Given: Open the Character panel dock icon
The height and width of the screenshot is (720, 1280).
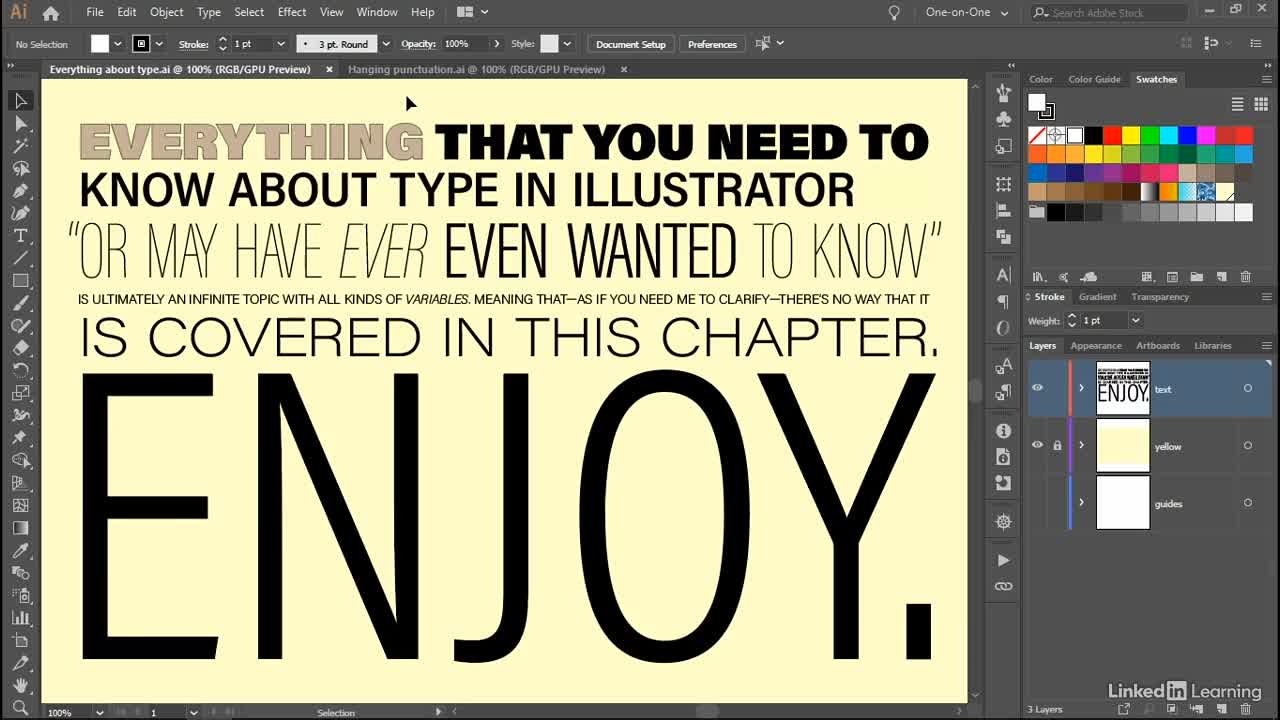Looking at the screenshot, I should [1004, 275].
